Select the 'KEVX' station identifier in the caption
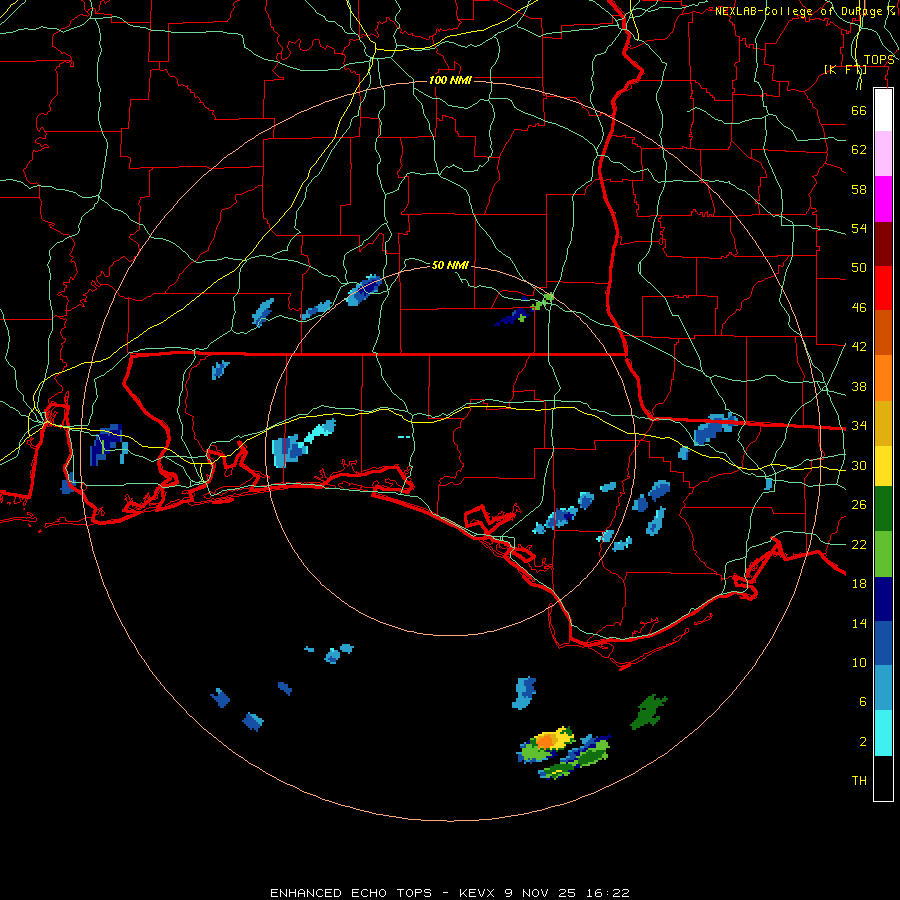The image size is (900, 900). [x=479, y=893]
